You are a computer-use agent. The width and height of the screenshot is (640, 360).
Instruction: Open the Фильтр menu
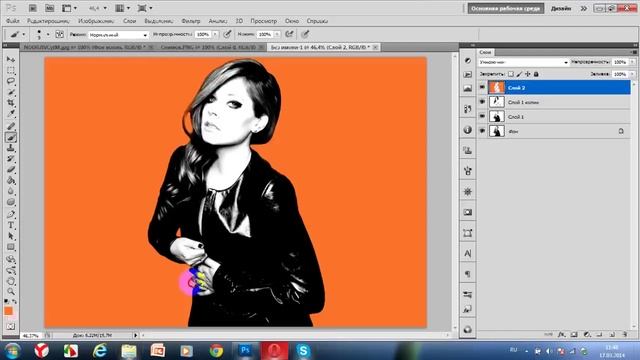coord(191,21)
